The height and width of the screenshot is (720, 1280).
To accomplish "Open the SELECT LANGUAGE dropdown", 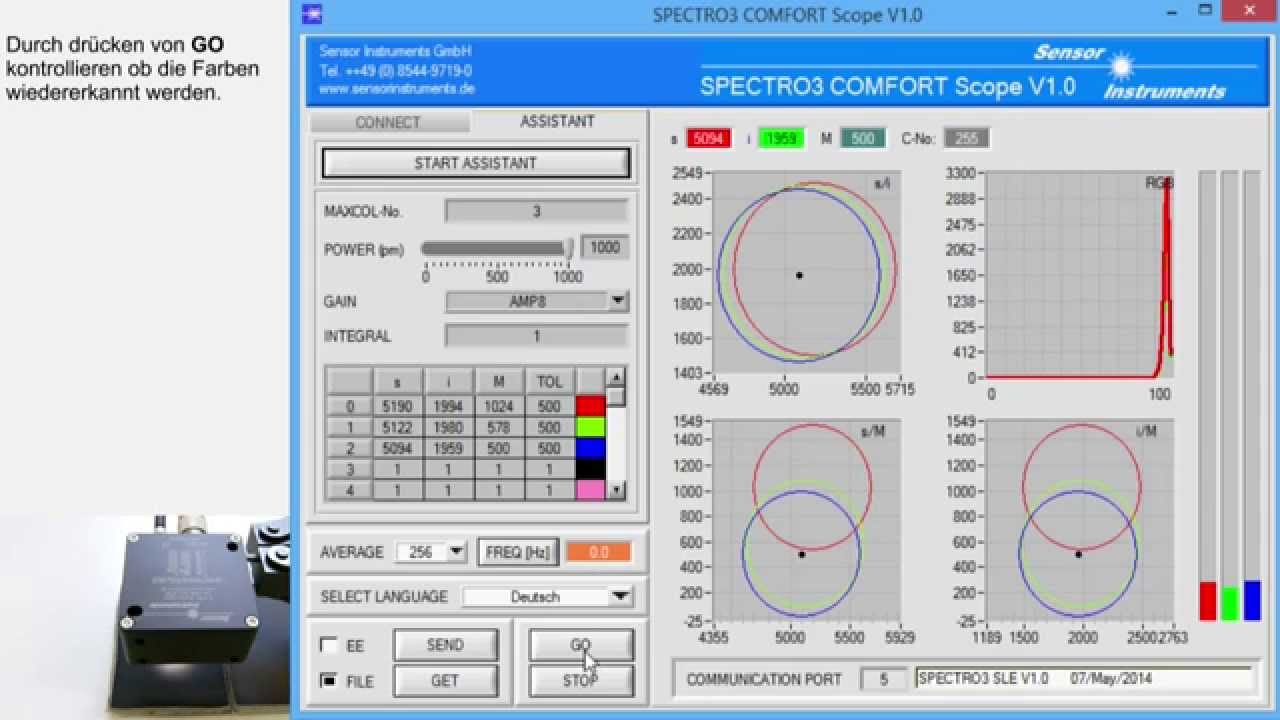I will pos(548,596).
